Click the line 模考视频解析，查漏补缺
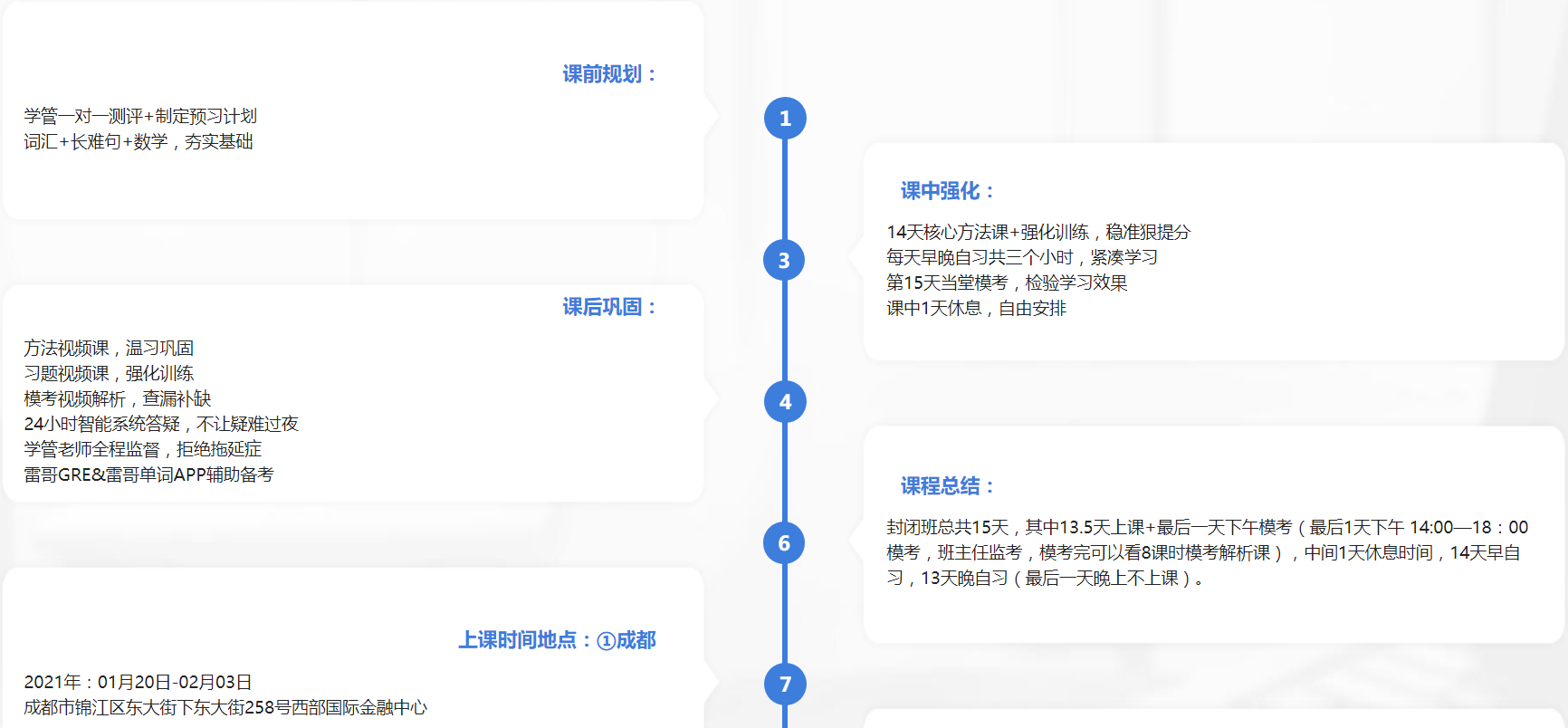Viewport: 1568px width, 728px height. [x=118, y=398]
